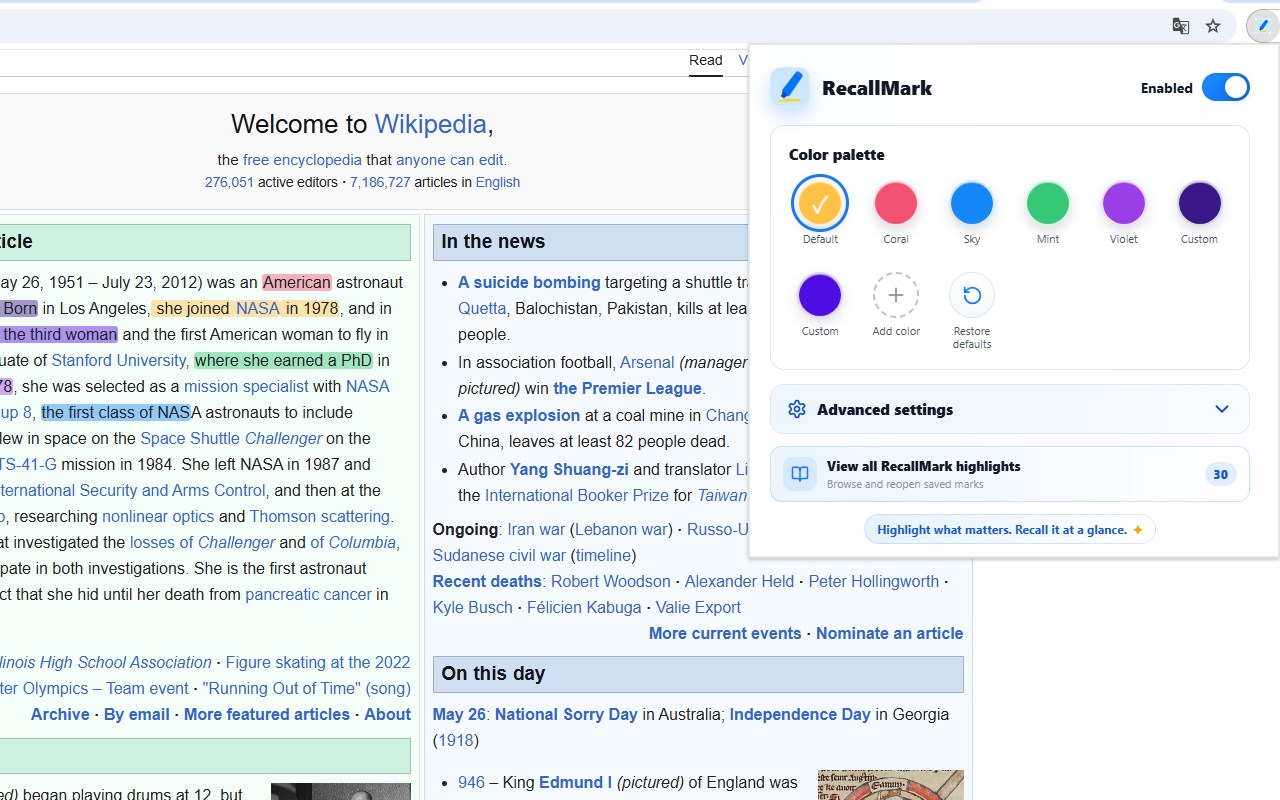Open the Wikipedia link in the welcome heading

pyautogui.click(x=430, y=124)
